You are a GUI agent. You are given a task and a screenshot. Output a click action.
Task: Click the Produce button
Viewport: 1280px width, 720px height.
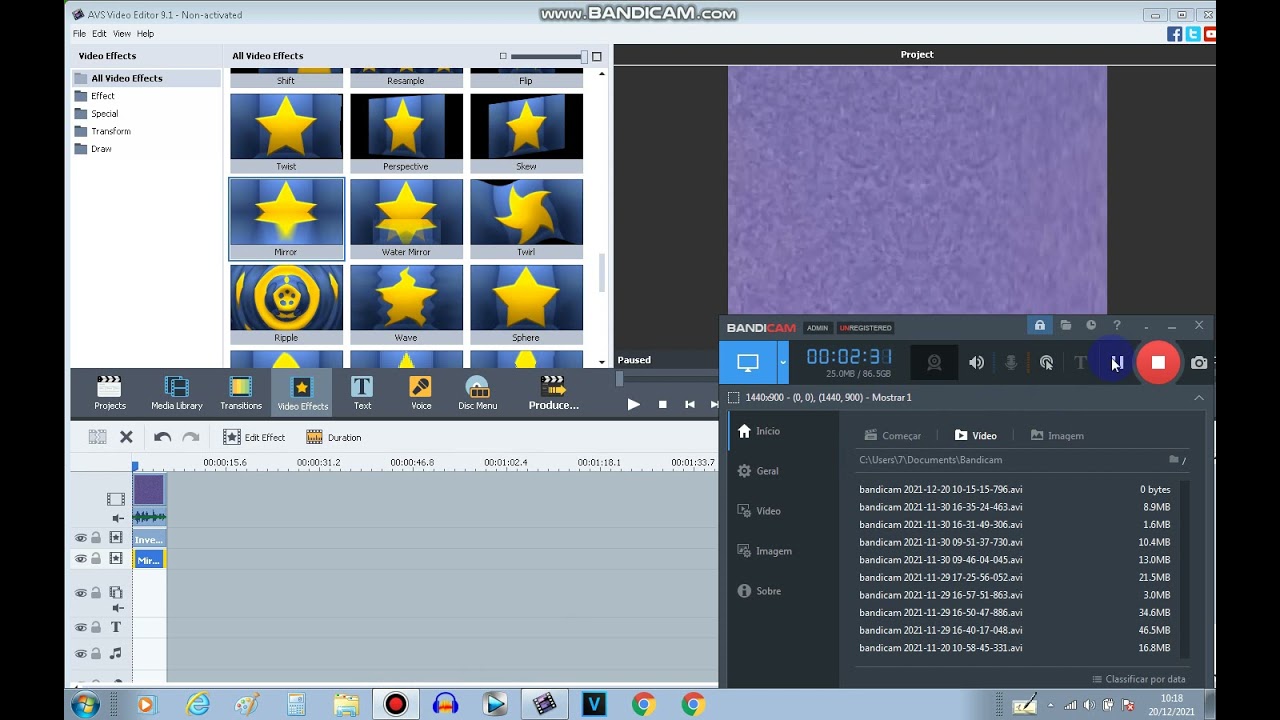click(553, 393)
